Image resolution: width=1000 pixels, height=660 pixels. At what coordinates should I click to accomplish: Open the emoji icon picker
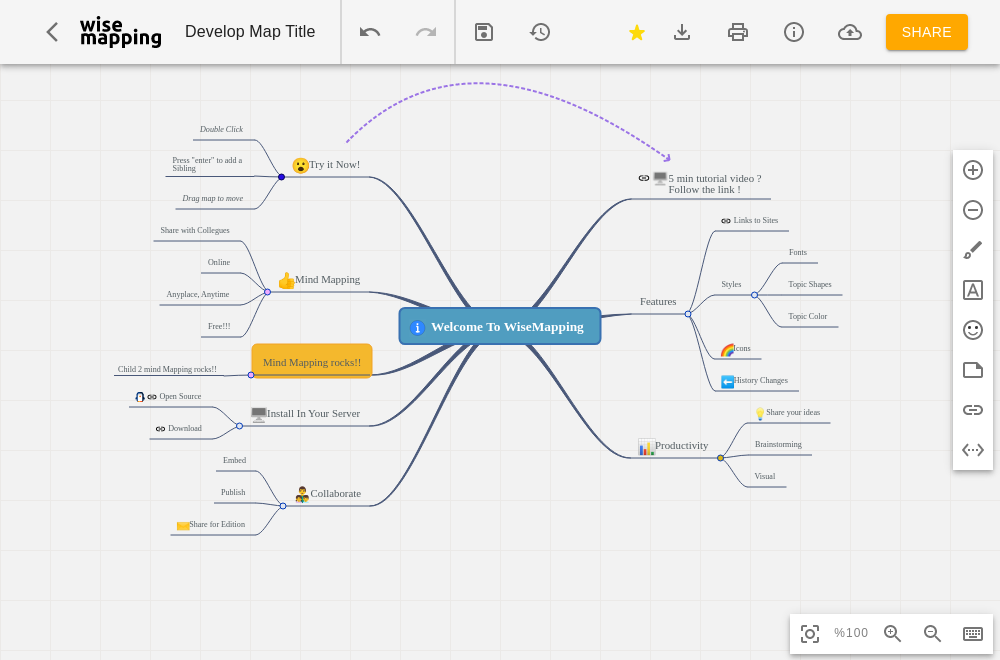973,330
